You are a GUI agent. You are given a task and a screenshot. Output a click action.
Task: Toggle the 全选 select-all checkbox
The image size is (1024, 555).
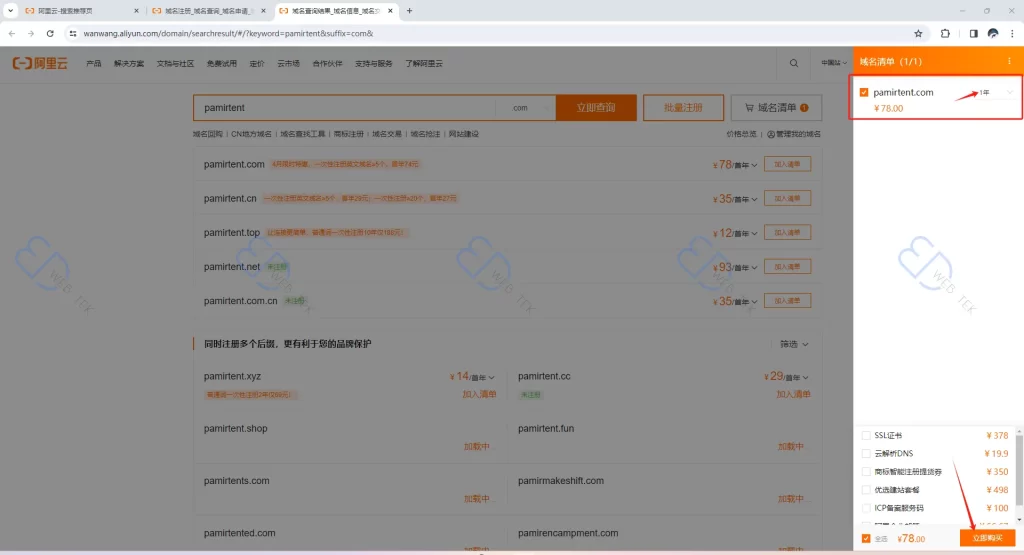click(866, 539)
